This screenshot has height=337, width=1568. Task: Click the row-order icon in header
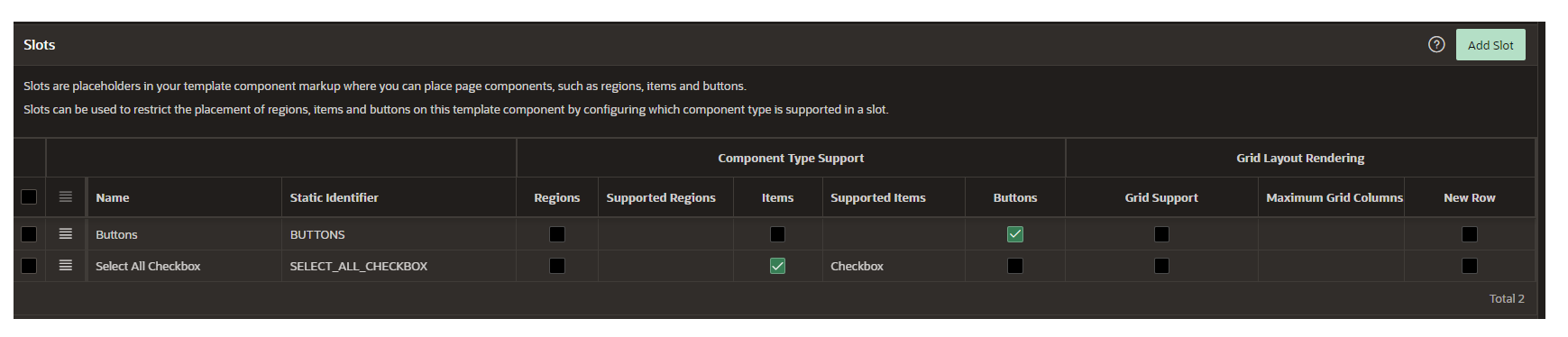66,196
